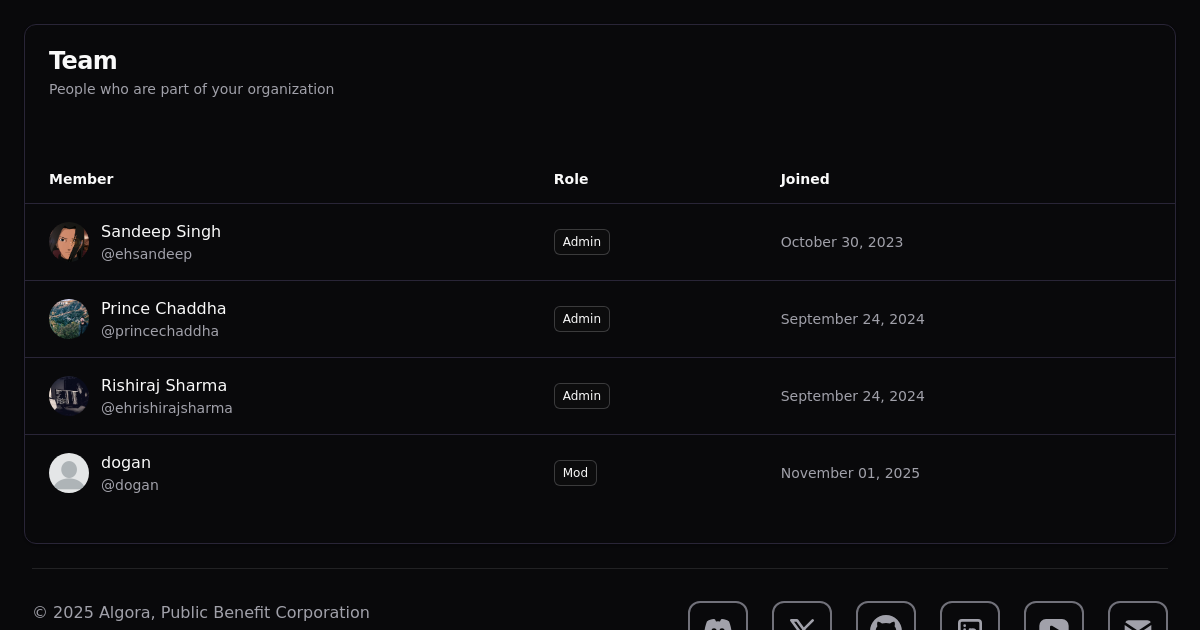Click the Joined column header
1200x630 pixels.
(805, 179)
